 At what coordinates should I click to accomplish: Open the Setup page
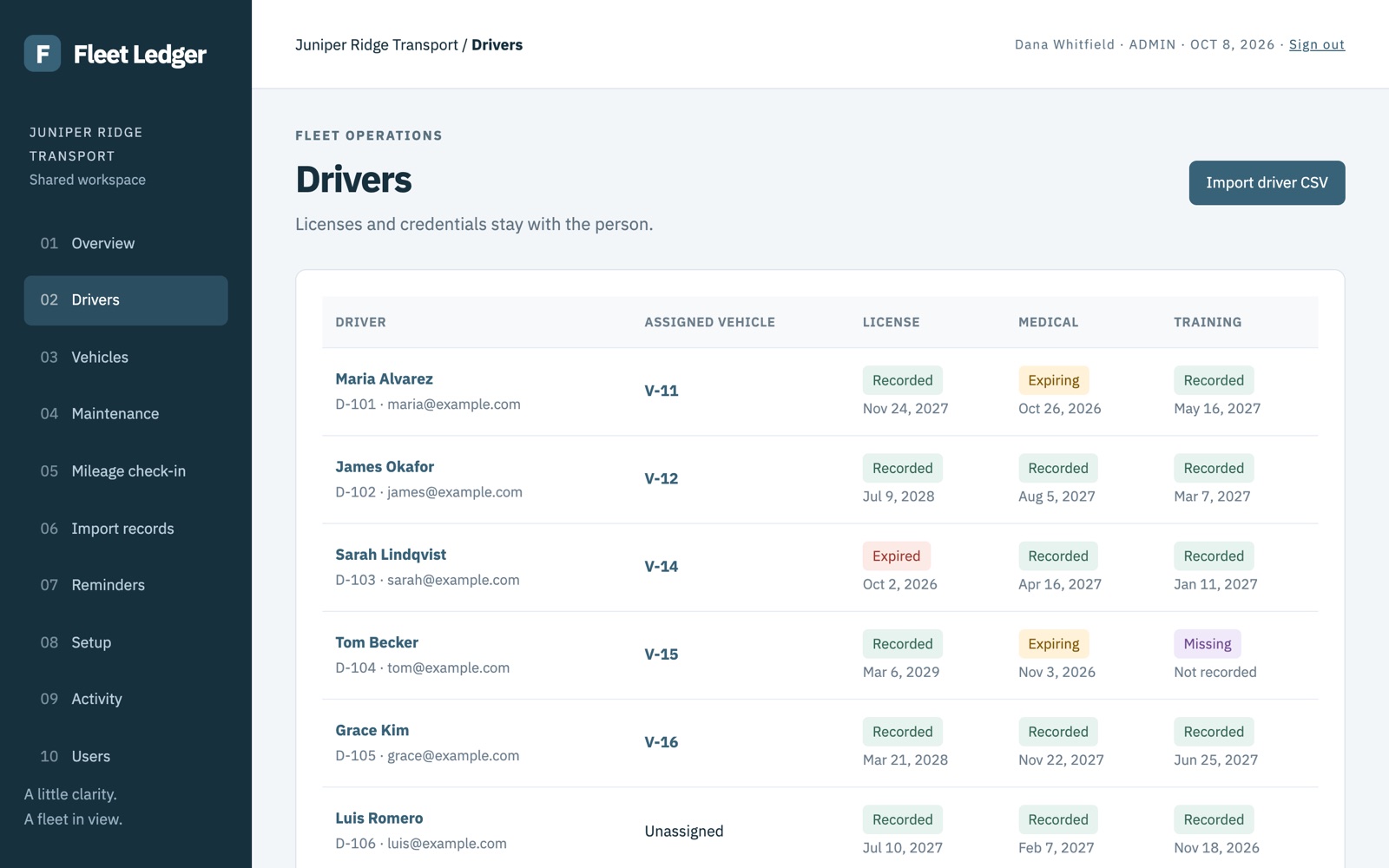coord(126,642)
